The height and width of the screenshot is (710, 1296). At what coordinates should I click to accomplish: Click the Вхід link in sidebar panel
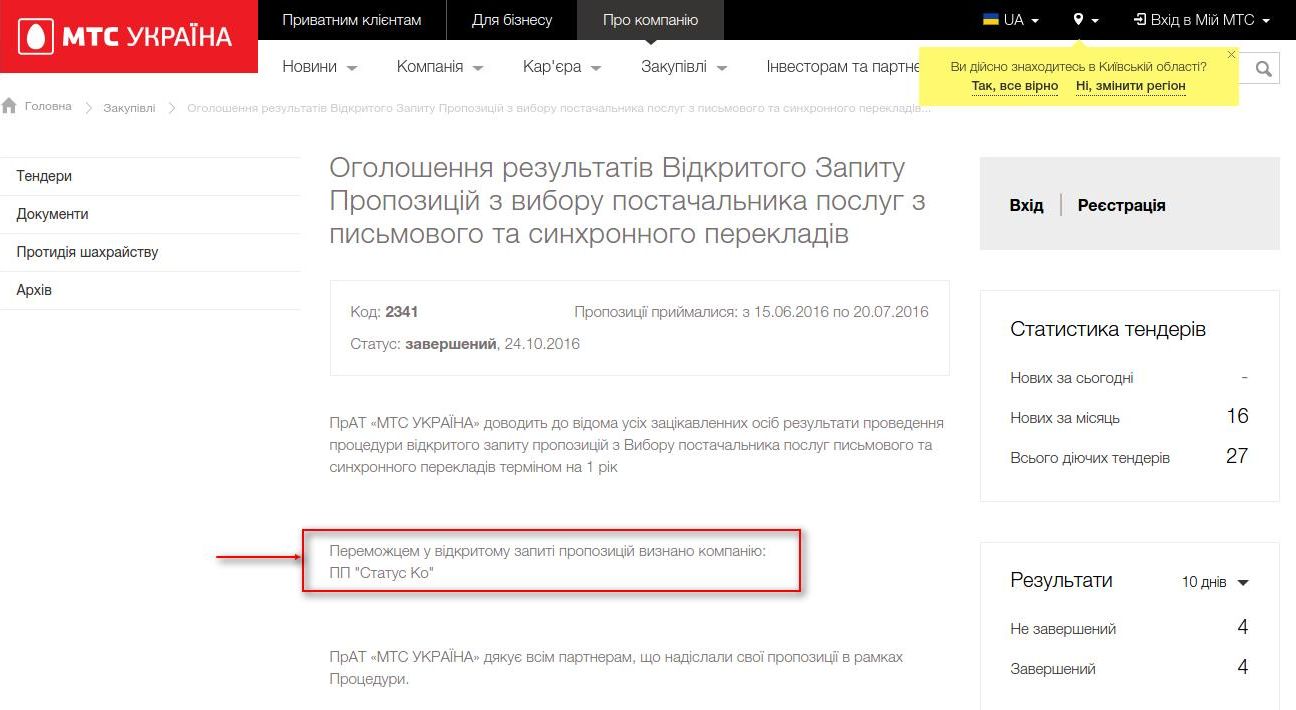[x=1026, y=205]
